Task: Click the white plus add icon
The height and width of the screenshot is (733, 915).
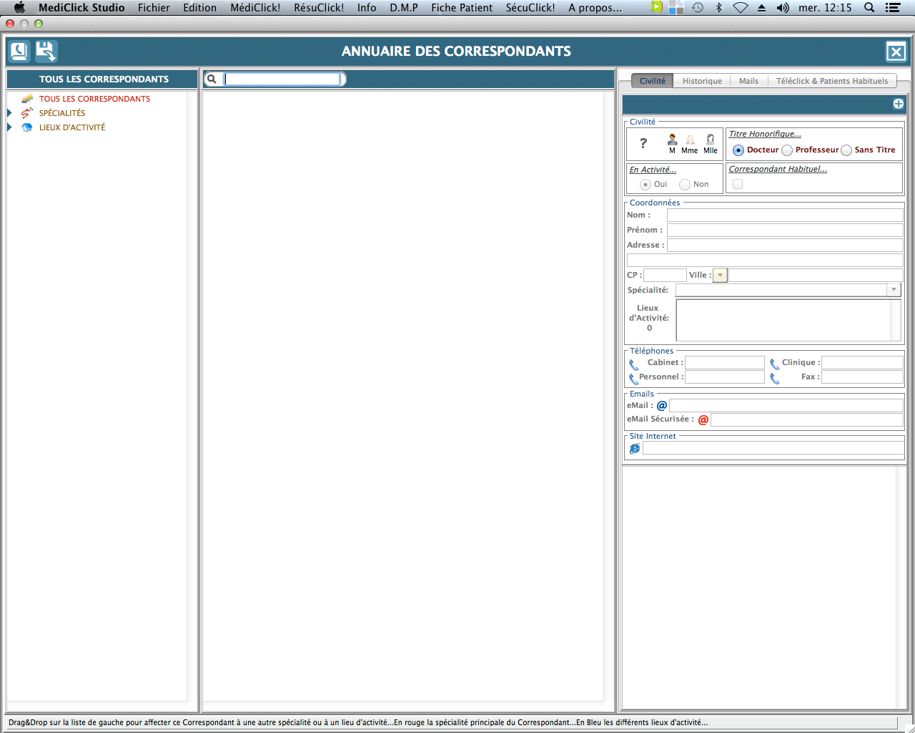Action: pyautogui.click(x=898, y=104)
